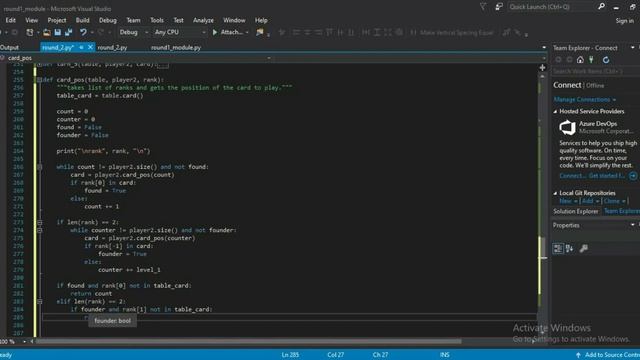
Task: Switch to the Solution Explorer tab
Action: click(576, 211)
